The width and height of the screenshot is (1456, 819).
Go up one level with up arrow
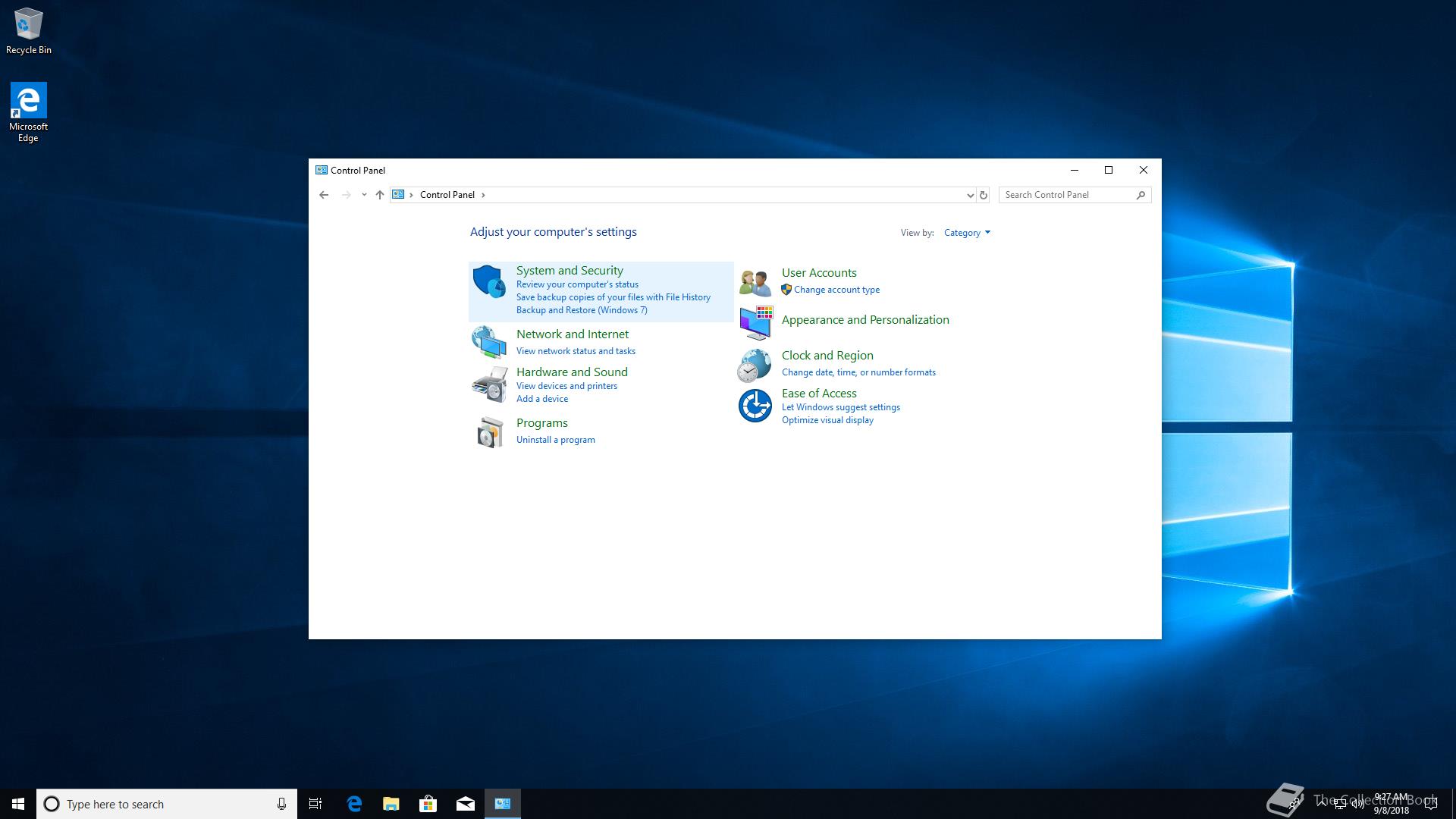pyautogui.click(x=380, y=195)
